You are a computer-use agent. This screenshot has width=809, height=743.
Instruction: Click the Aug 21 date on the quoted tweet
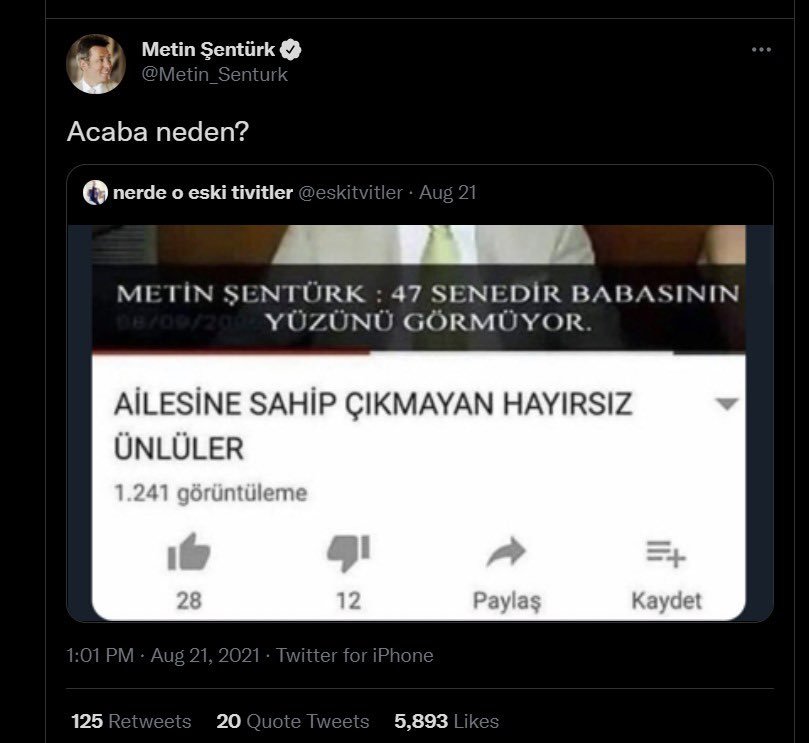(x=448, y=192)
